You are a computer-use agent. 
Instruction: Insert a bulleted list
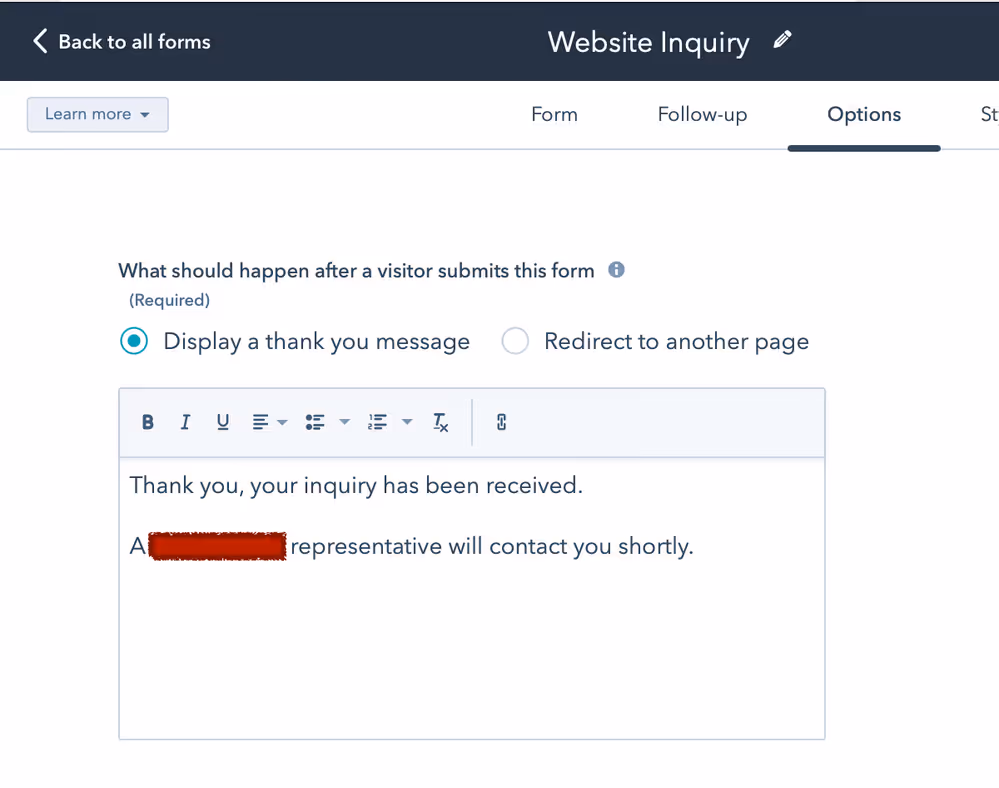point(315,422)
